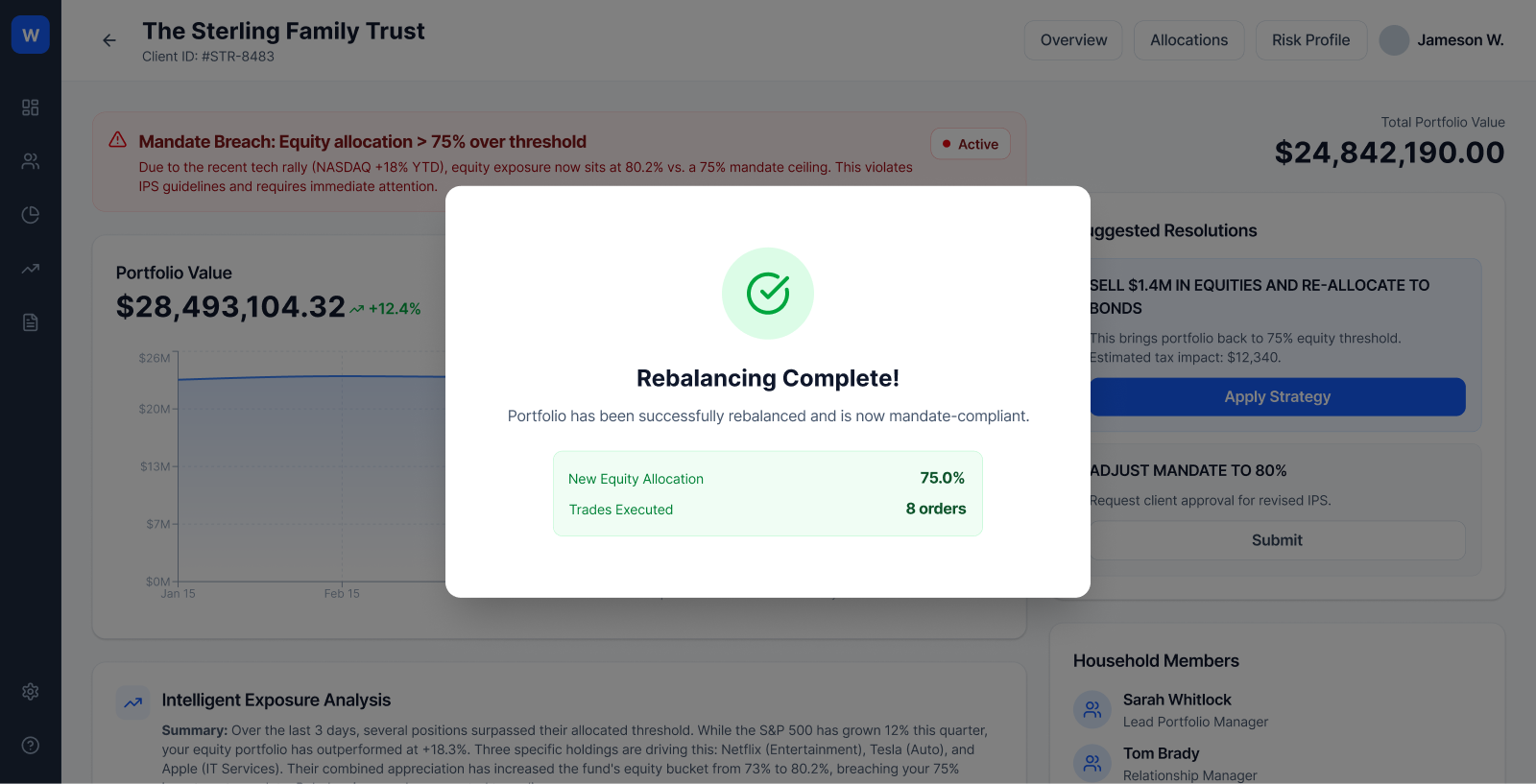Open the documents page icon in sidebar

[x=31, y=322]
